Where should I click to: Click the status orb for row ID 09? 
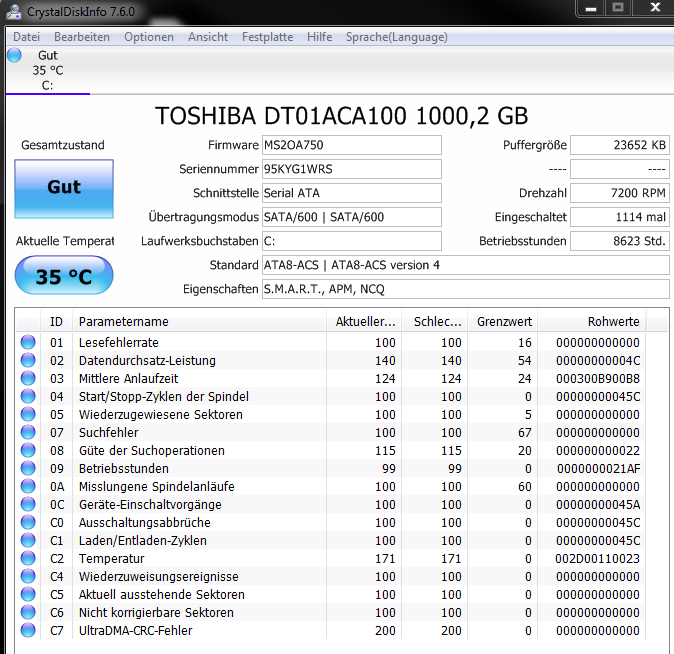[28, 468]
